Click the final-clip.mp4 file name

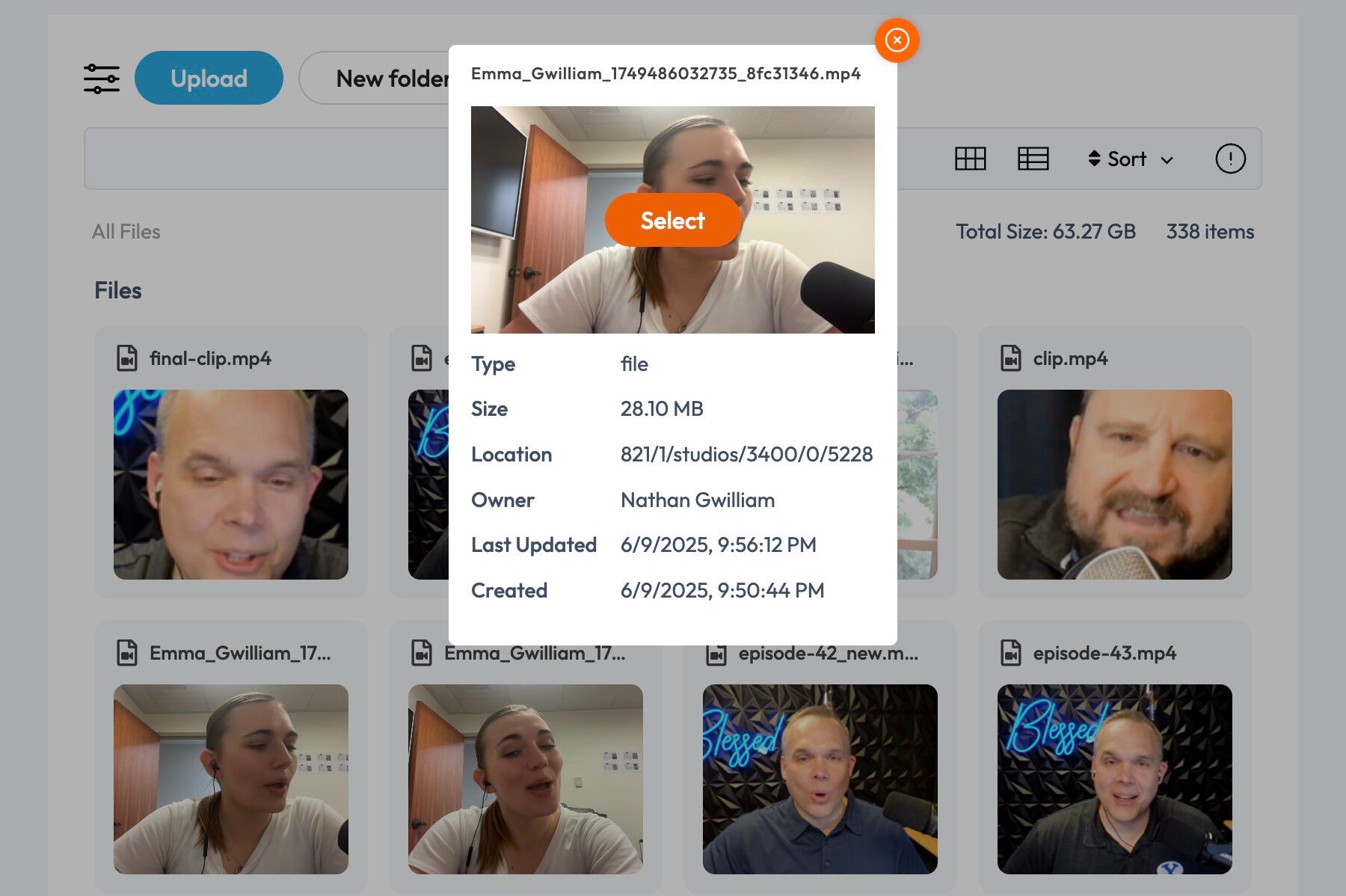tap(210, 359)
